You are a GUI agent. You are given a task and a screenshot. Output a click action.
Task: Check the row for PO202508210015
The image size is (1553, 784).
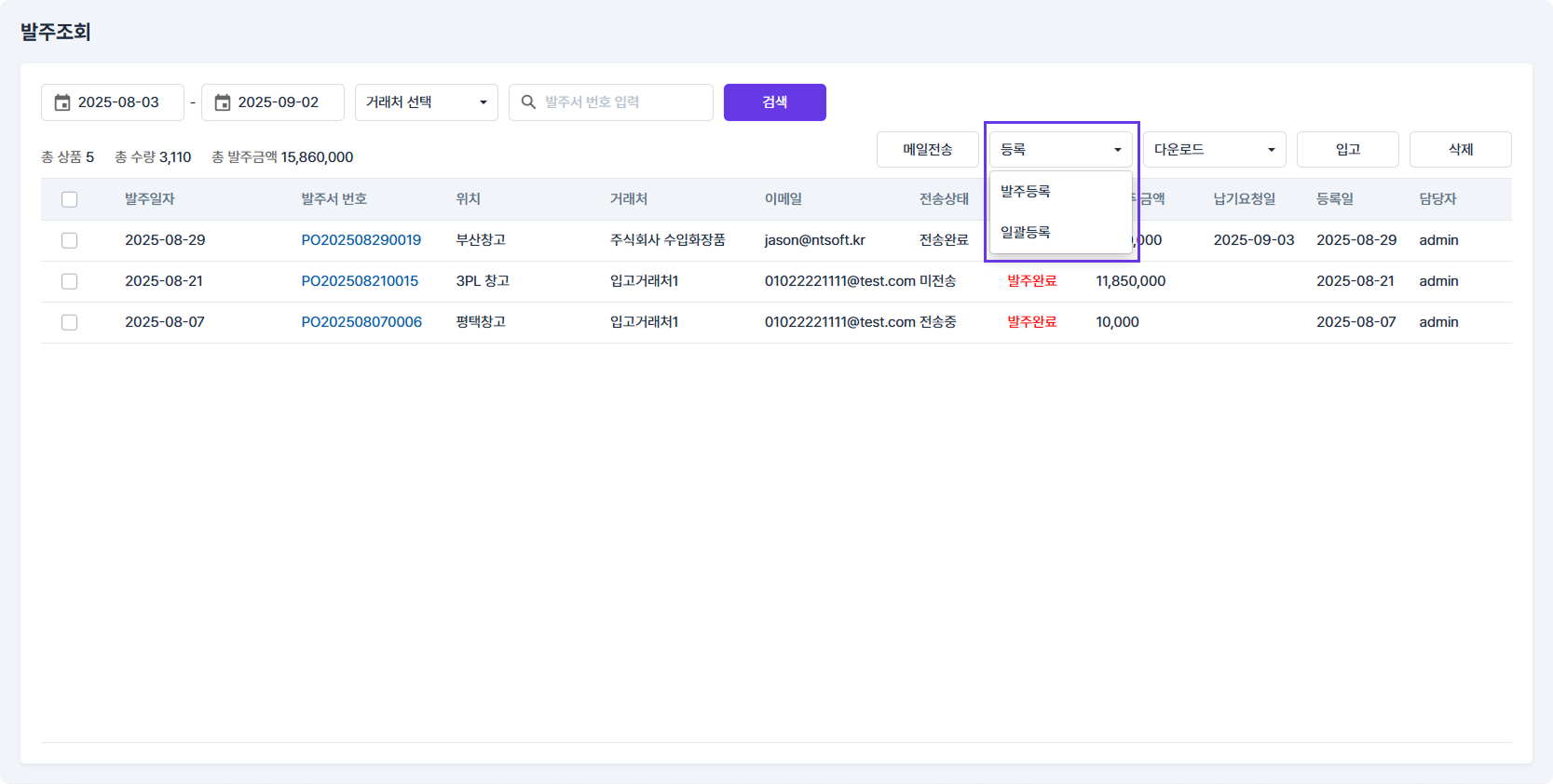click(x=69, y=281)
